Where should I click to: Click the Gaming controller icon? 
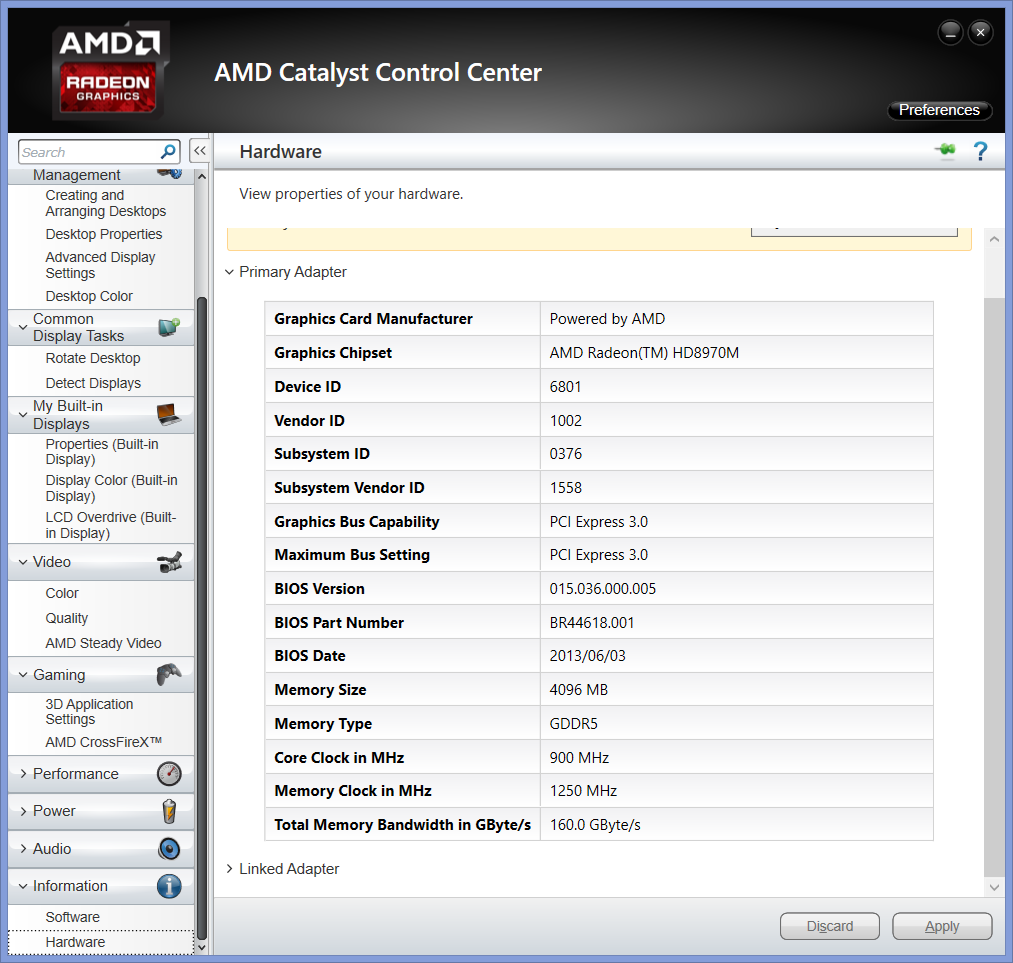pyautogui.click(x=169, y=674)
